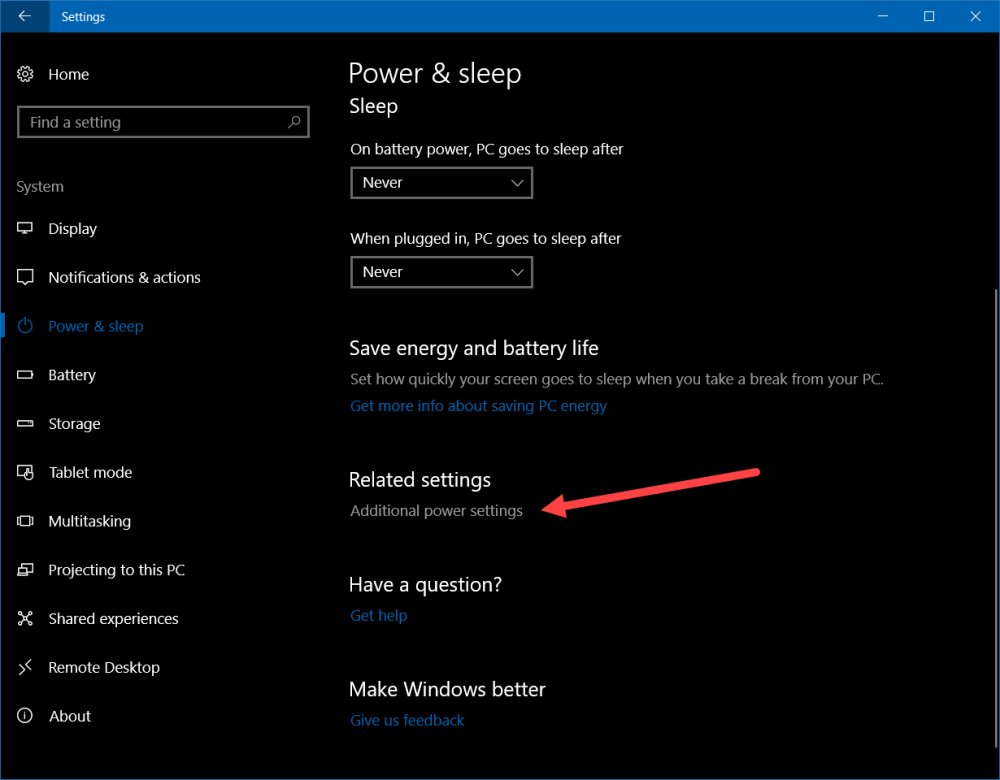Maximize the Settings window

[x=929, y=16]
